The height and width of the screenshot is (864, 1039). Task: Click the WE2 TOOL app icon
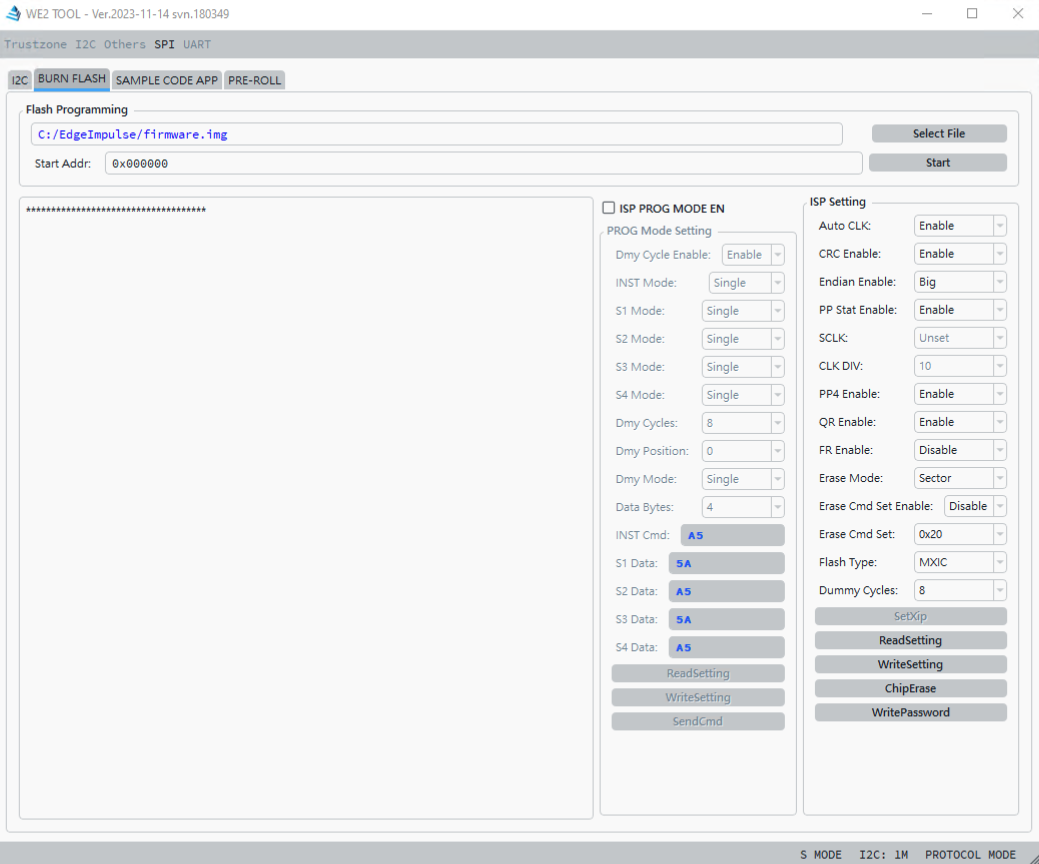coord(13,13)
